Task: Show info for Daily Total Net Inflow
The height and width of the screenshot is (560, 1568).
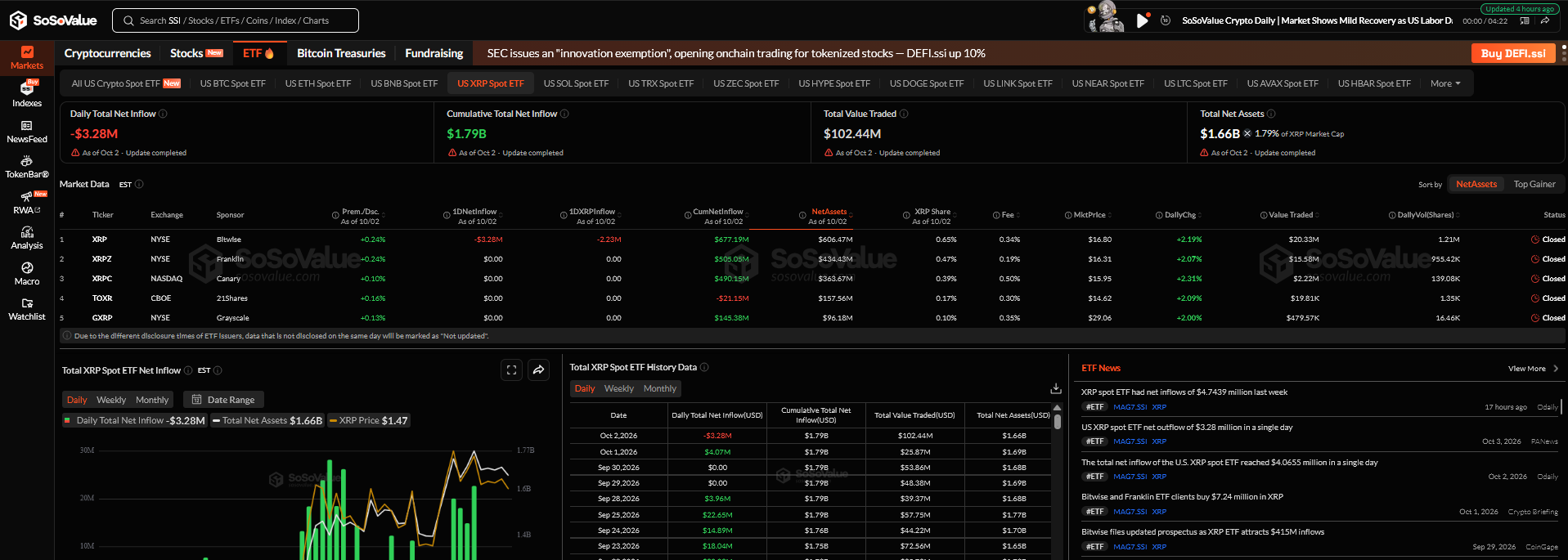Action: [163, 114]
